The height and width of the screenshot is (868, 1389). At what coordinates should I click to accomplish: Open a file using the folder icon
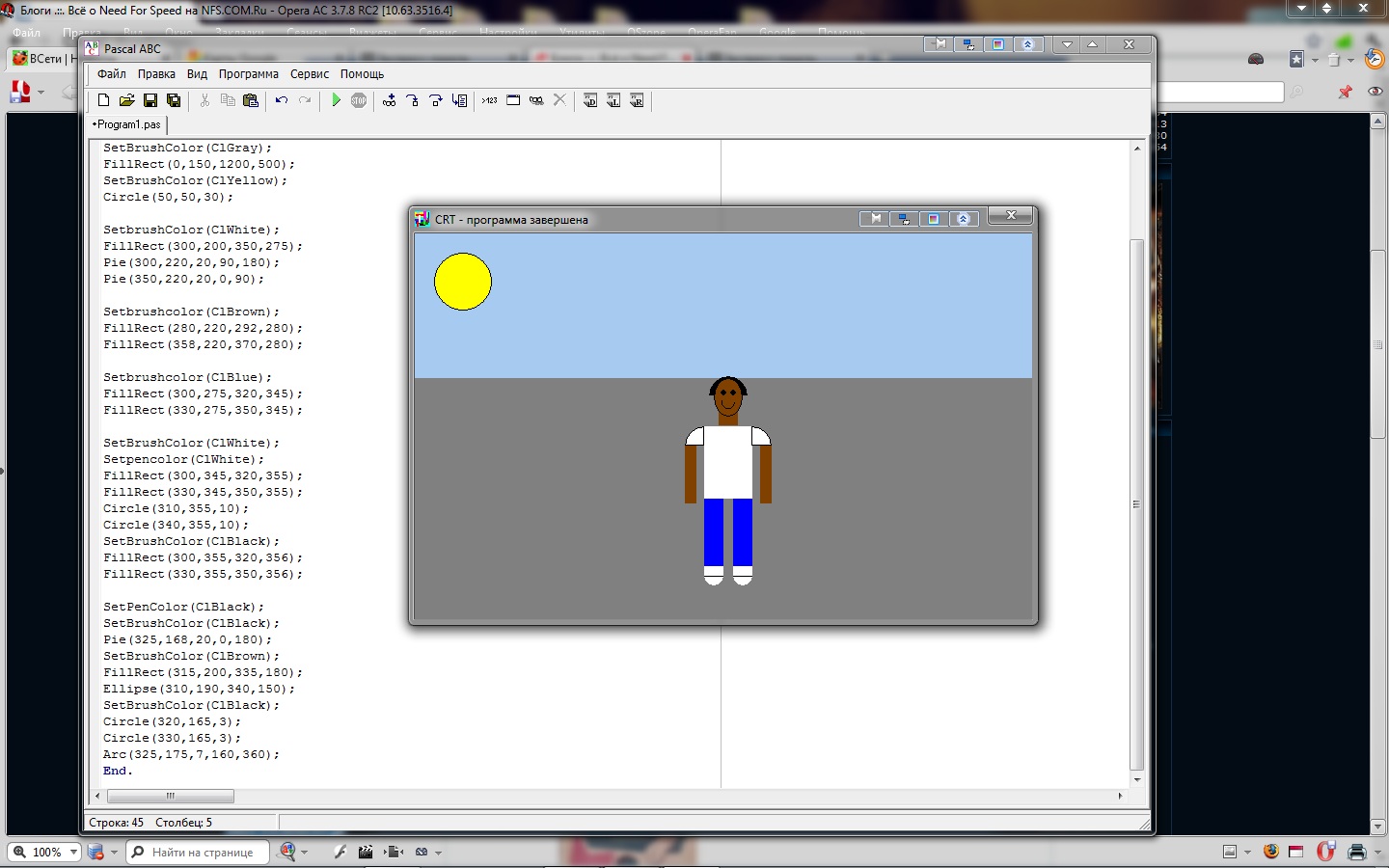pos(126,100)
